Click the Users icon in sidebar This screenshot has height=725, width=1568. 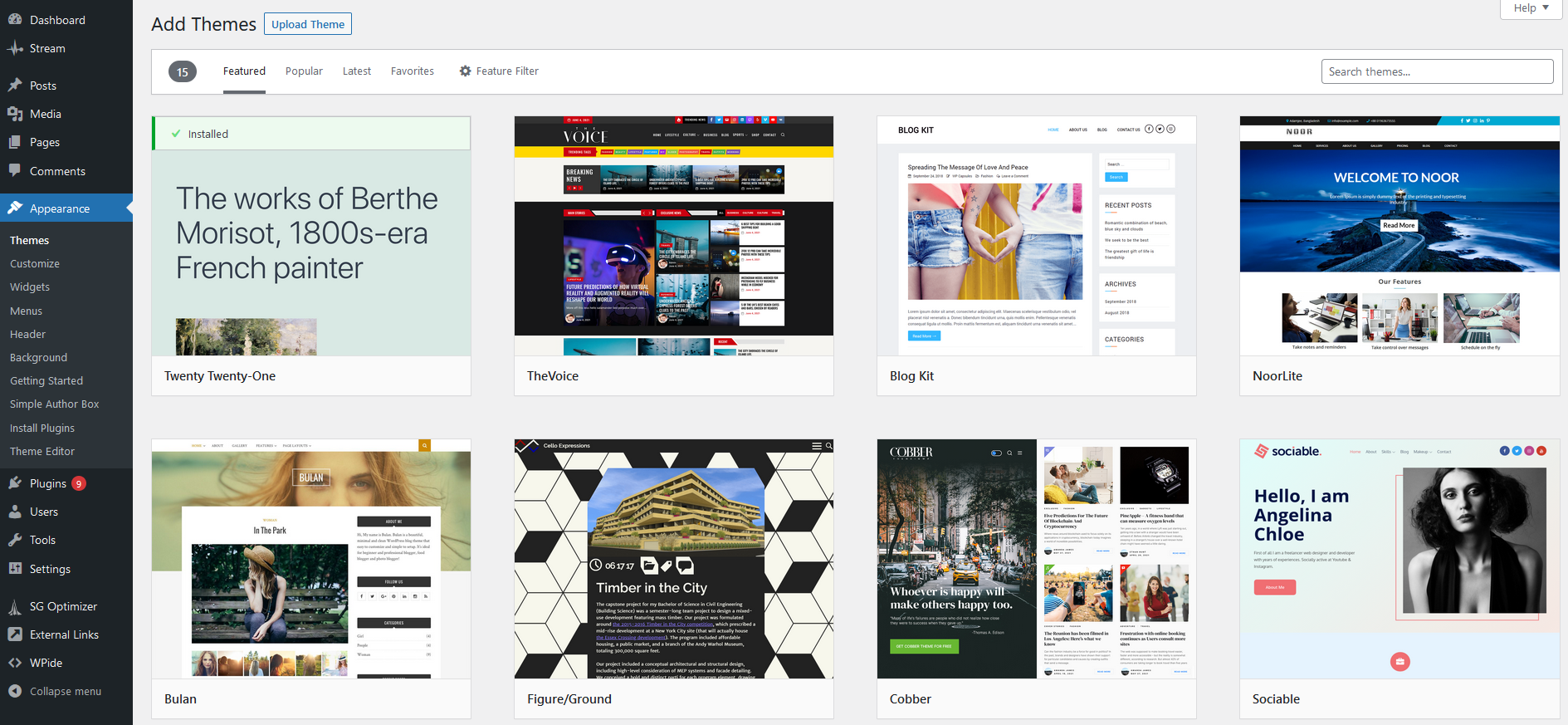[x=15, y=512]
